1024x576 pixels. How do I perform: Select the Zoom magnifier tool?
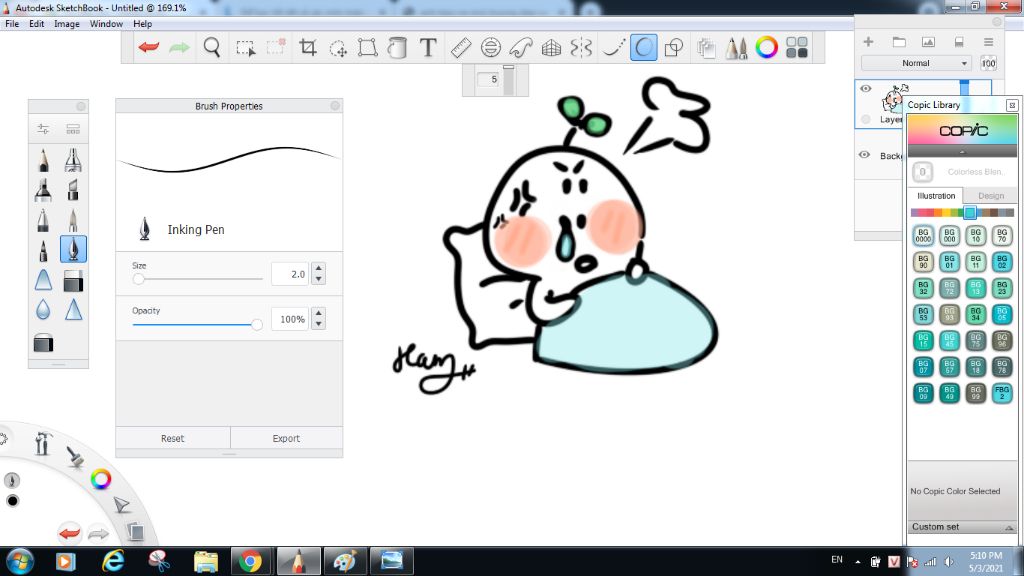212,47
